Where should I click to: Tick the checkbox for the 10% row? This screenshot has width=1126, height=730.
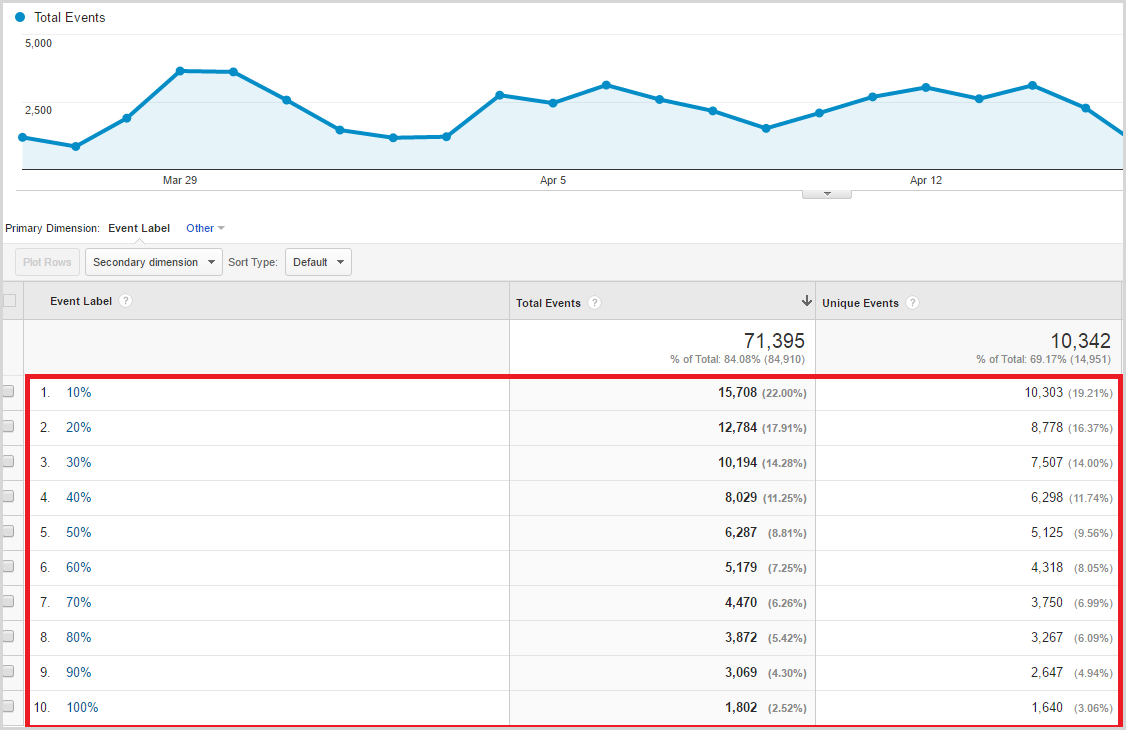(x=9, y=392)
